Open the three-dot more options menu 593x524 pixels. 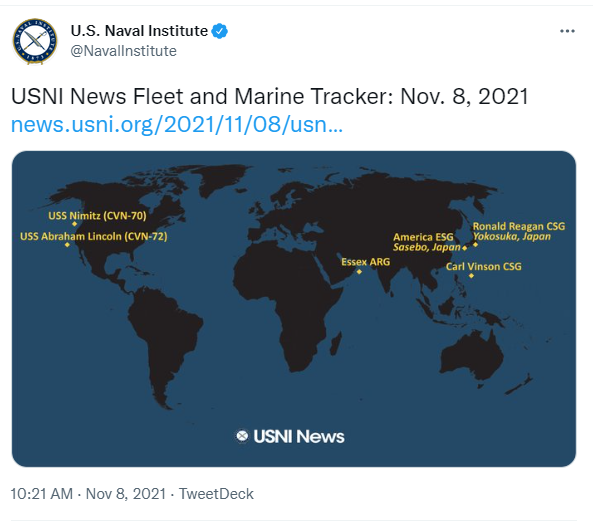point(567,31)
